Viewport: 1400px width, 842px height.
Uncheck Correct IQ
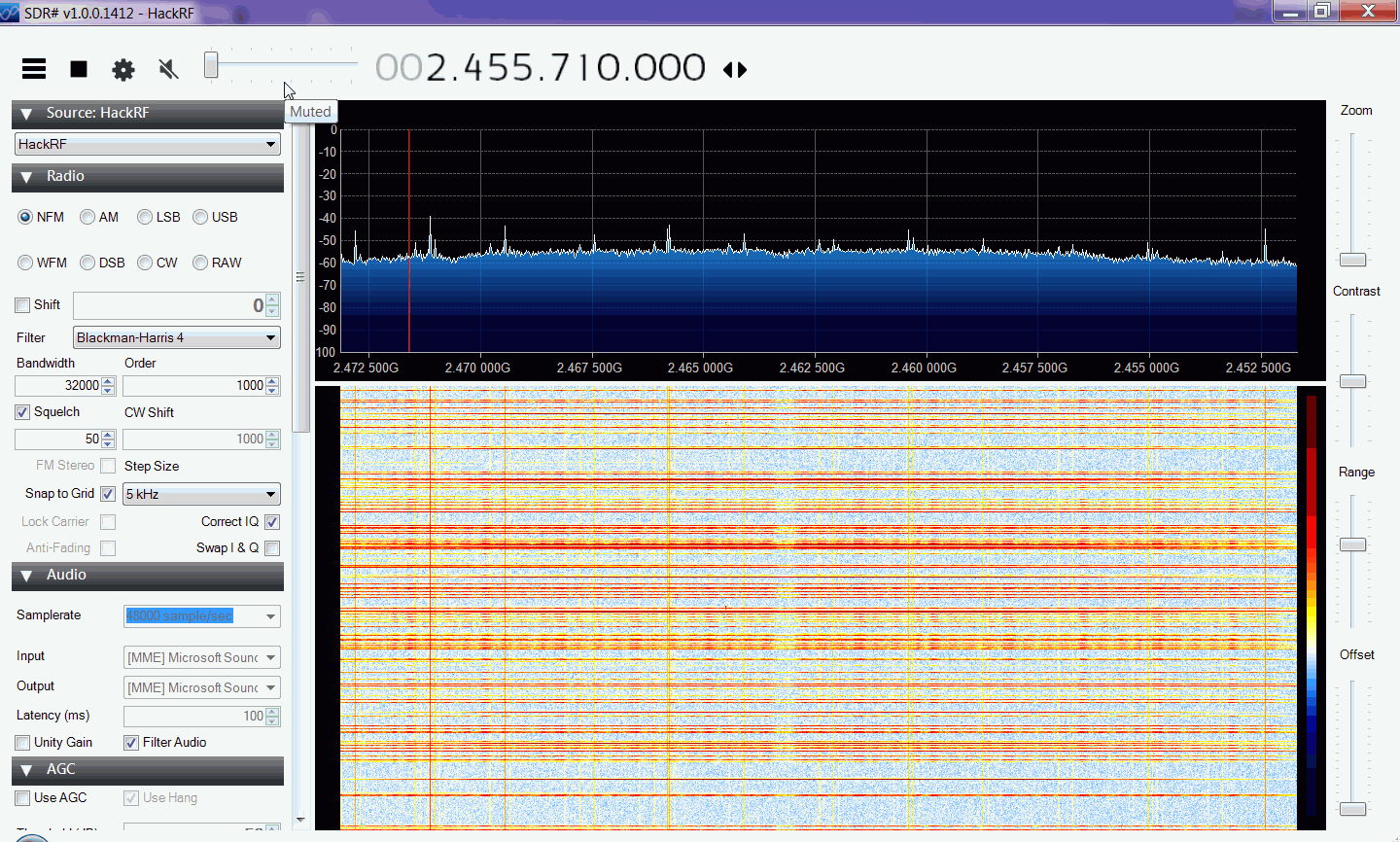coord(272,522)
